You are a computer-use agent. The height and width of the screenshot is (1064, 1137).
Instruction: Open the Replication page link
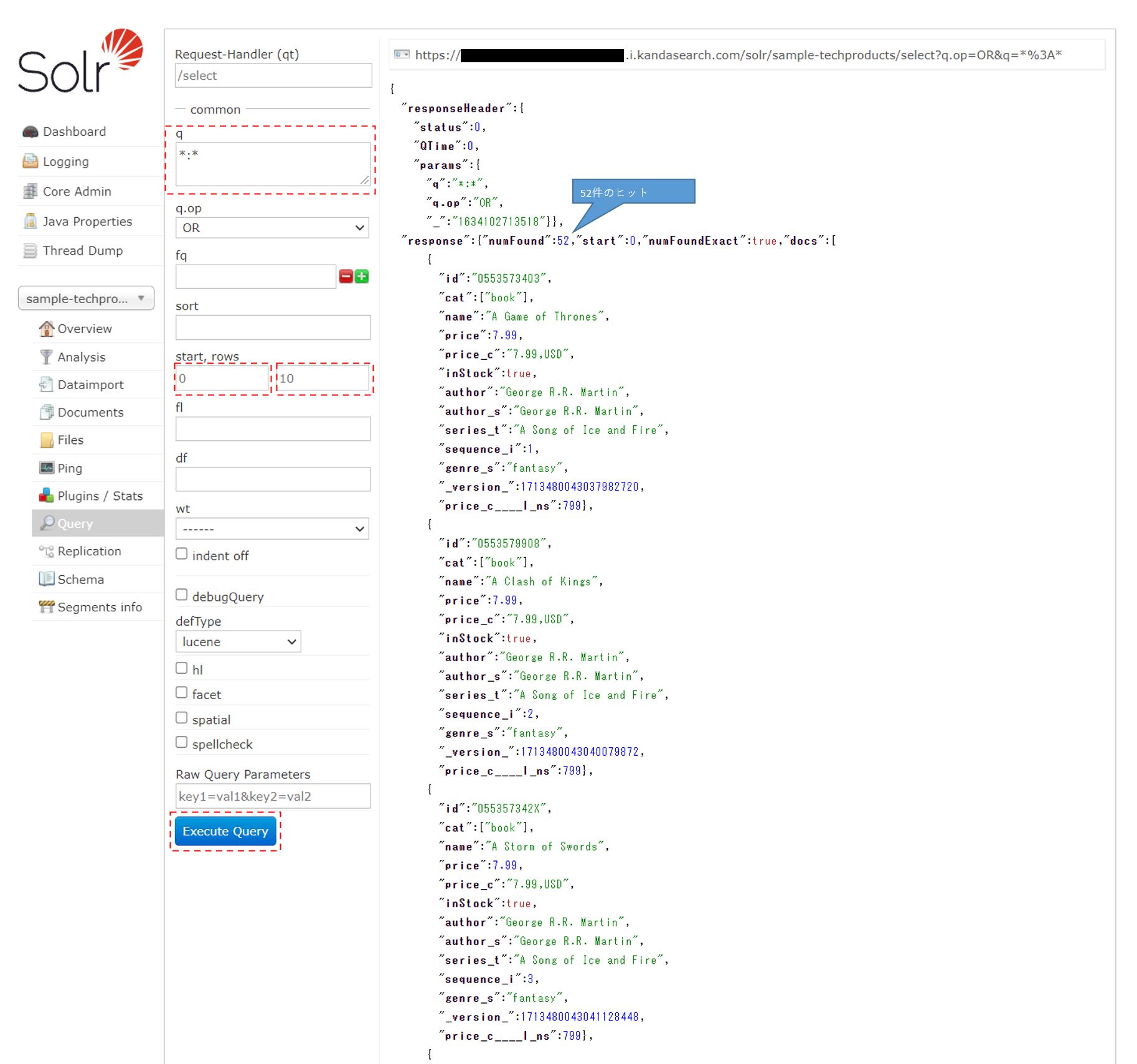click(x=90, y=552)
